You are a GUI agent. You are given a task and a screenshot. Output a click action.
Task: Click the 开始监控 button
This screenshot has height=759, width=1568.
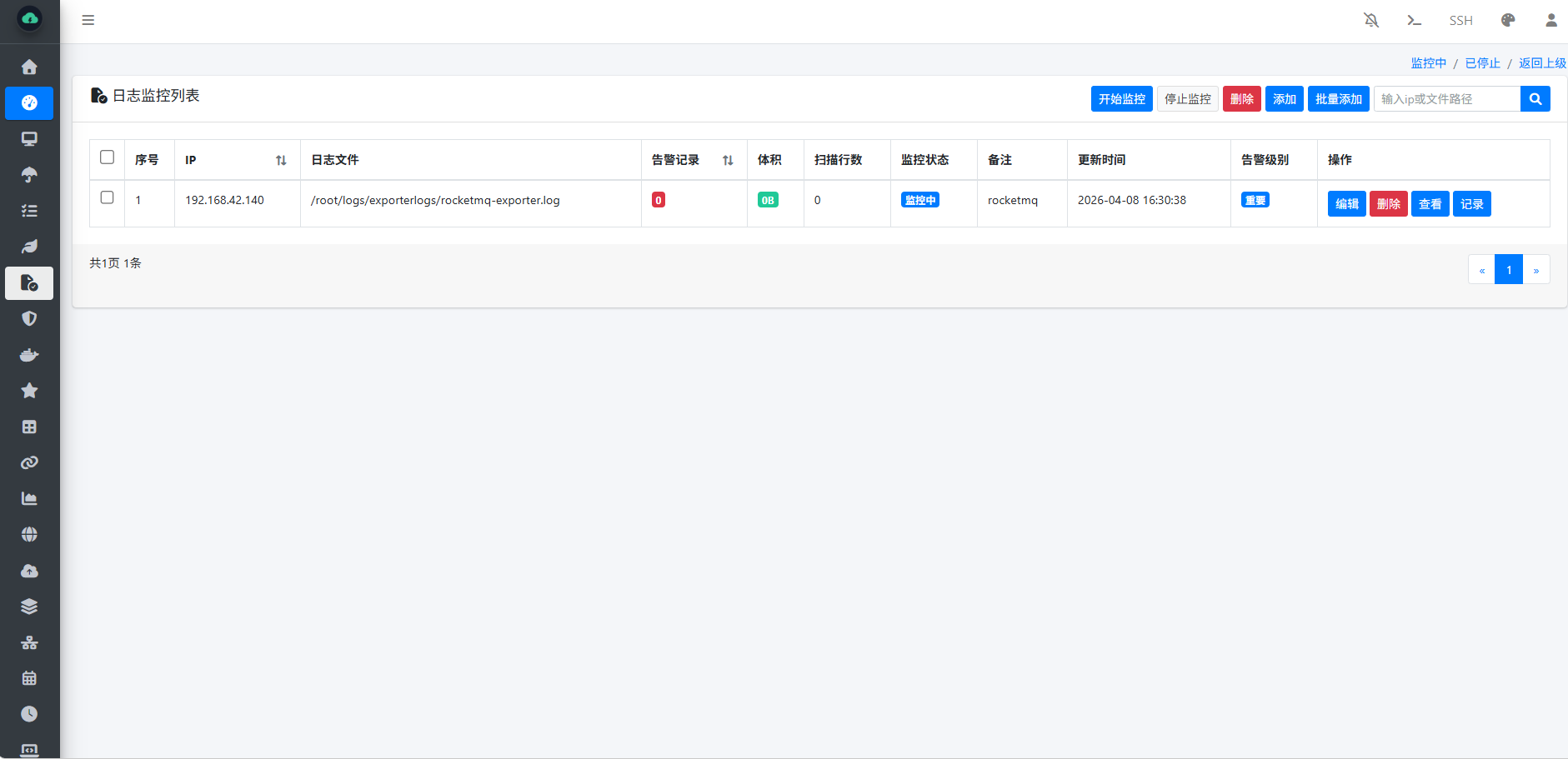tap(1121, 99)
